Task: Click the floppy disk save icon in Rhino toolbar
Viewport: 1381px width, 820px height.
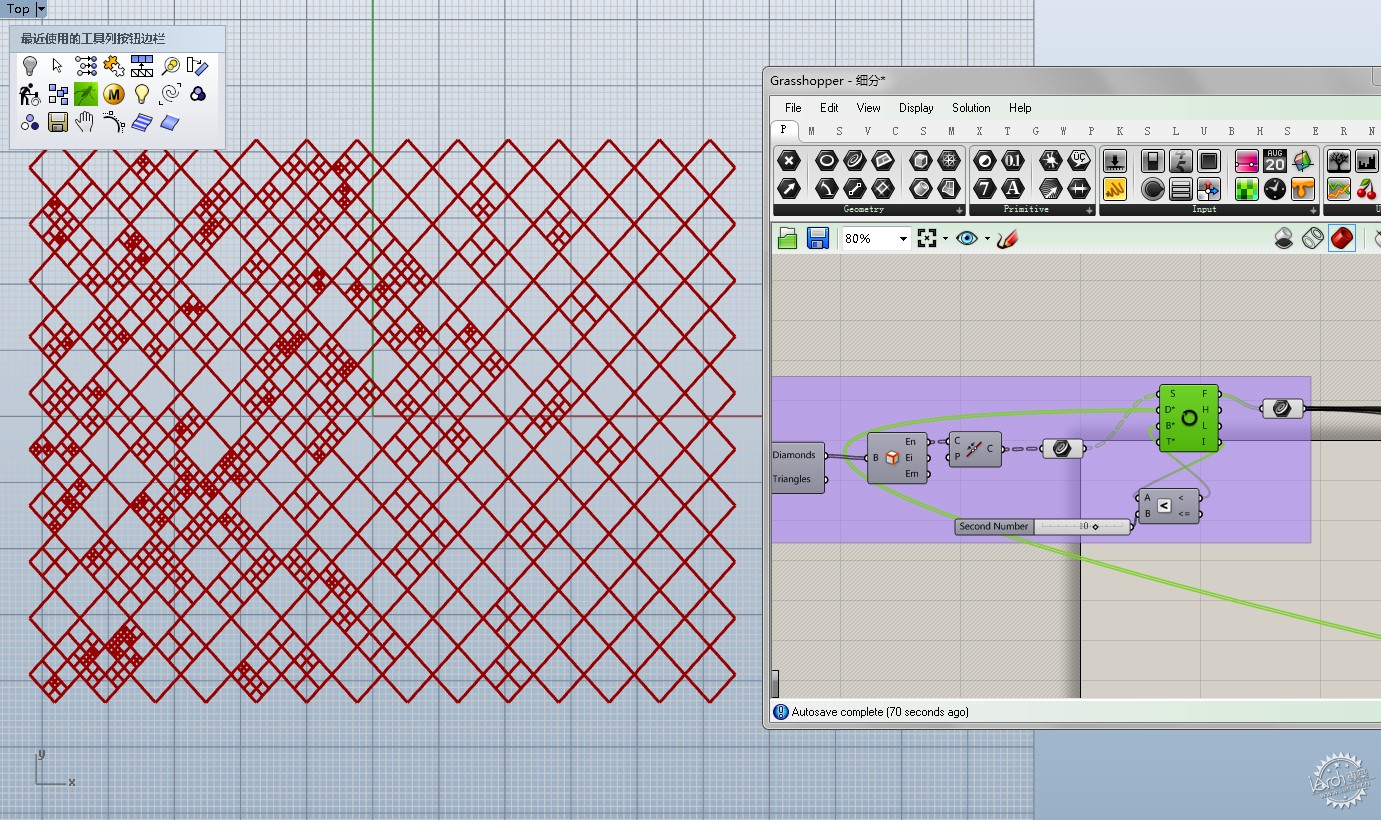Action: point(58,122)
